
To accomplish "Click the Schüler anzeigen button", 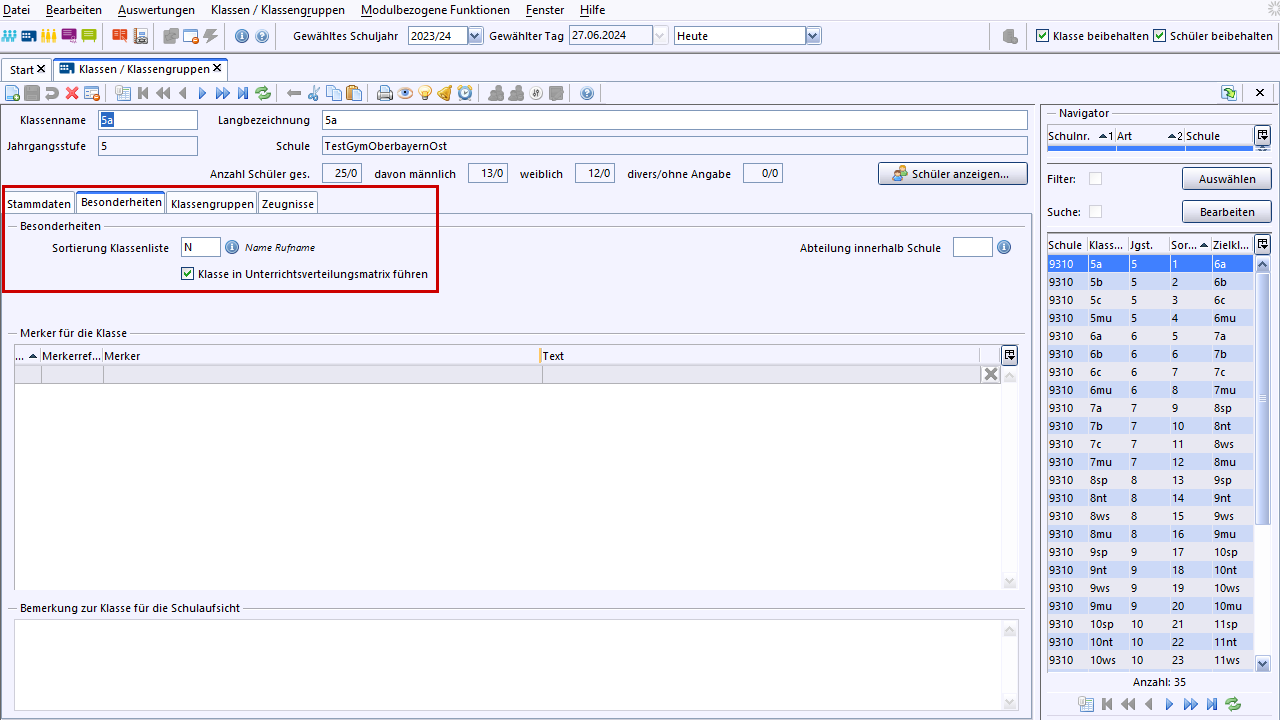I will (x=953, y=174).
